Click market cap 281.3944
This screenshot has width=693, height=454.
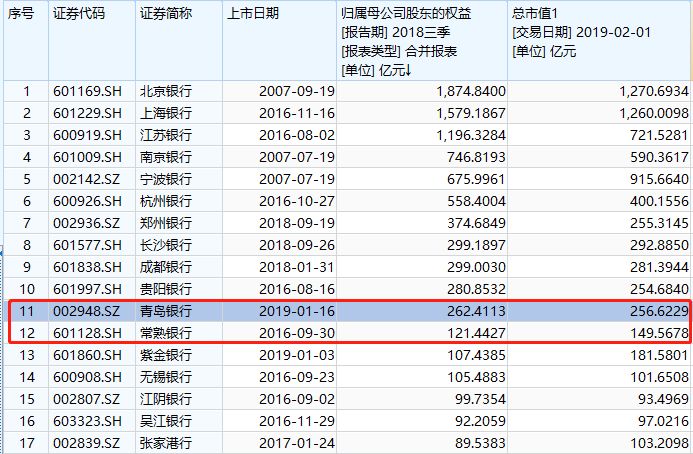659,267
